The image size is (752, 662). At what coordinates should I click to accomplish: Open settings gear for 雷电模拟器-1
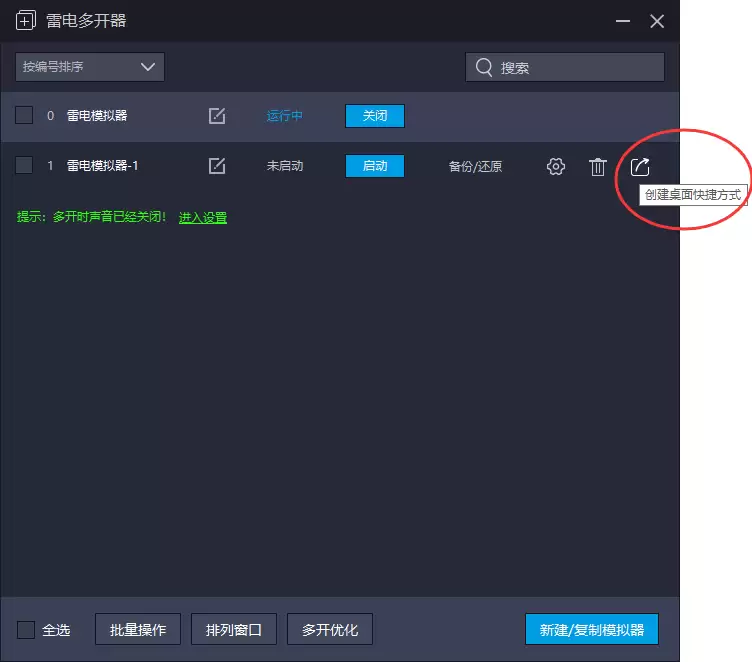point(556,166)
